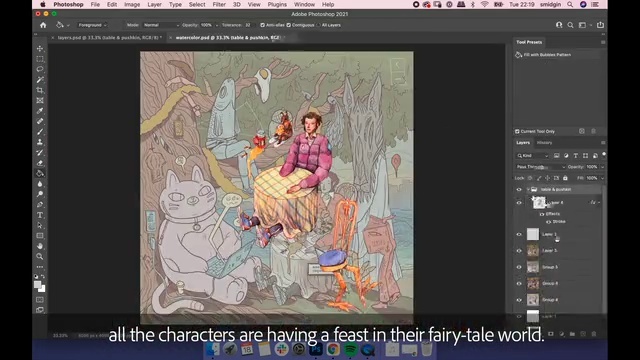Hide the table & pushkin group
Image resolution: width=640 pixels, height=360 pixels.
(519, 189)
